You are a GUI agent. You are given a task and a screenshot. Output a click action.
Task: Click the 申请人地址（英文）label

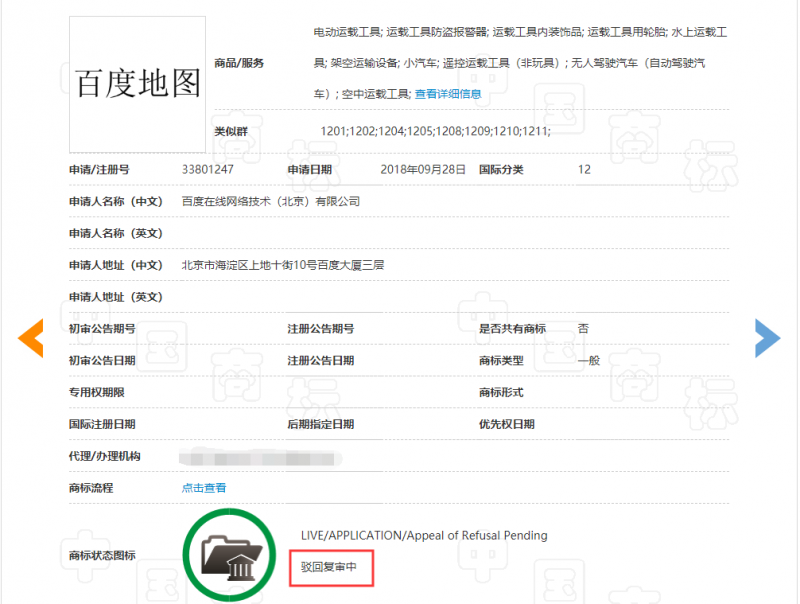point(116,297)
